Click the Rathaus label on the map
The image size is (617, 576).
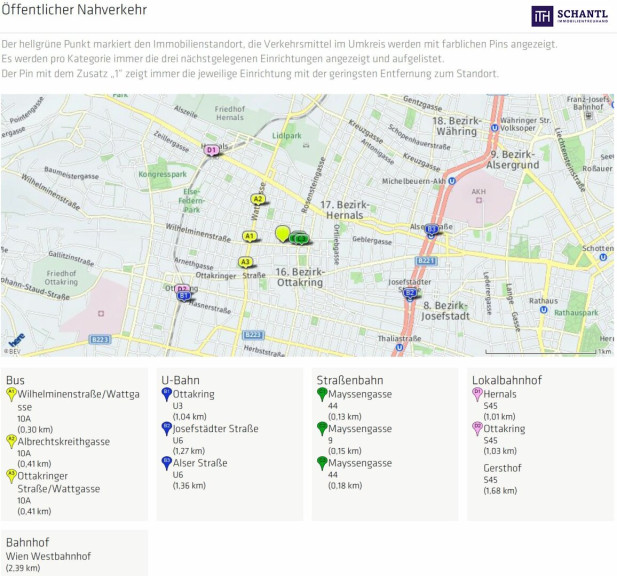[x=542, y=300]
